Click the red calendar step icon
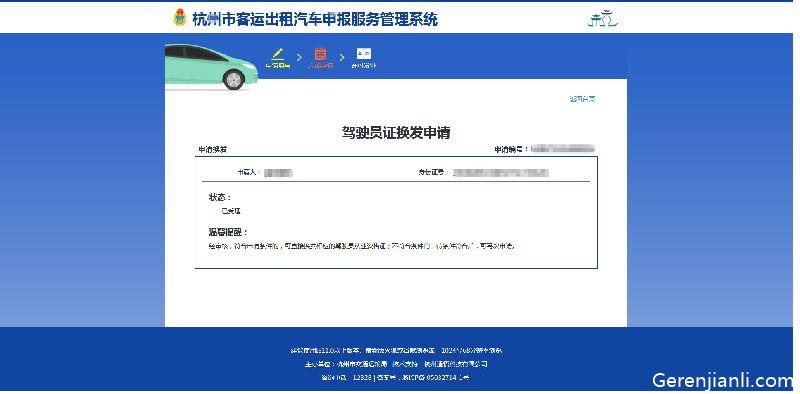The image size is (800, 394). [320, 54]
